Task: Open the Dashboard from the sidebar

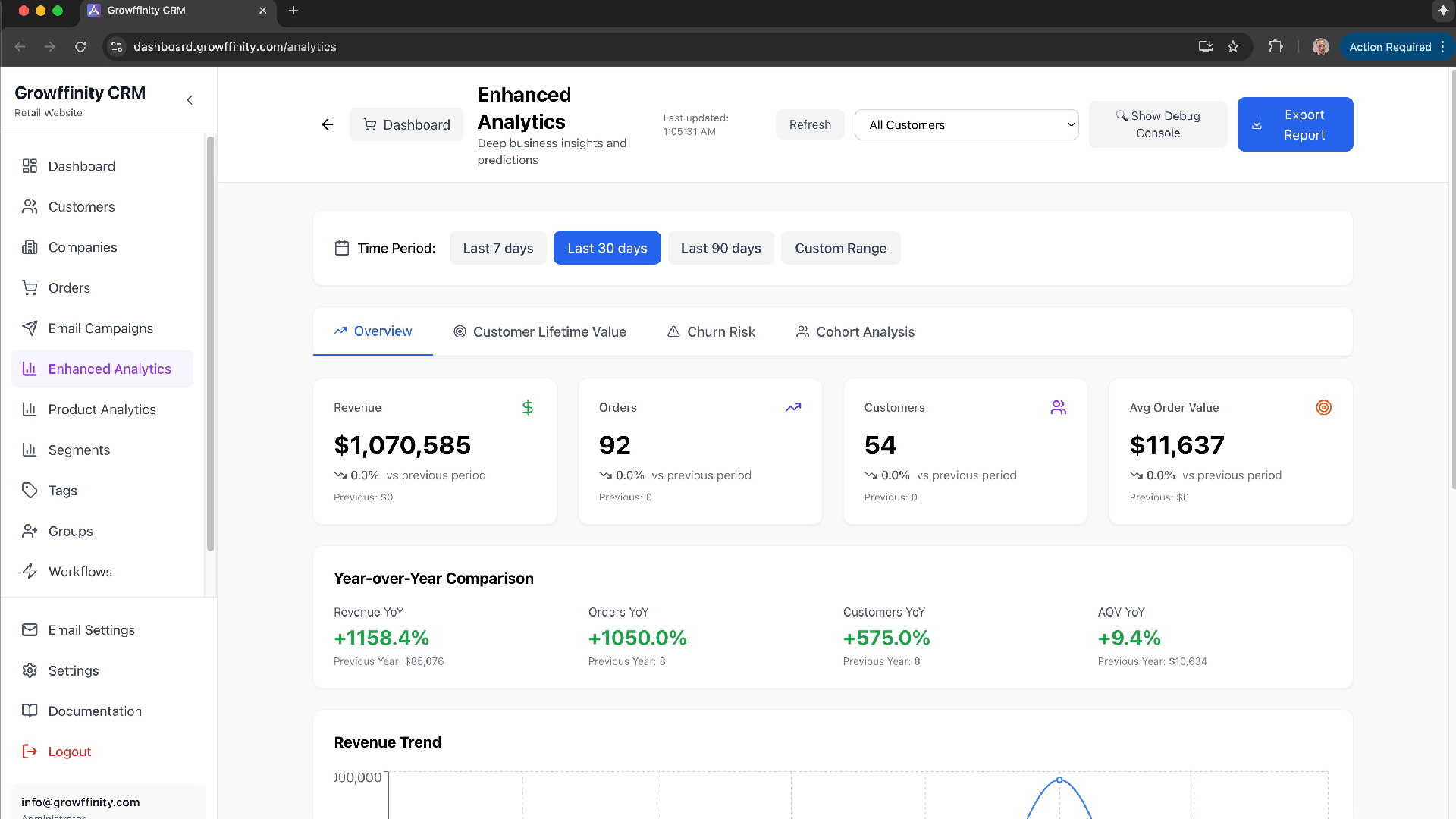Action: (82, 166)
